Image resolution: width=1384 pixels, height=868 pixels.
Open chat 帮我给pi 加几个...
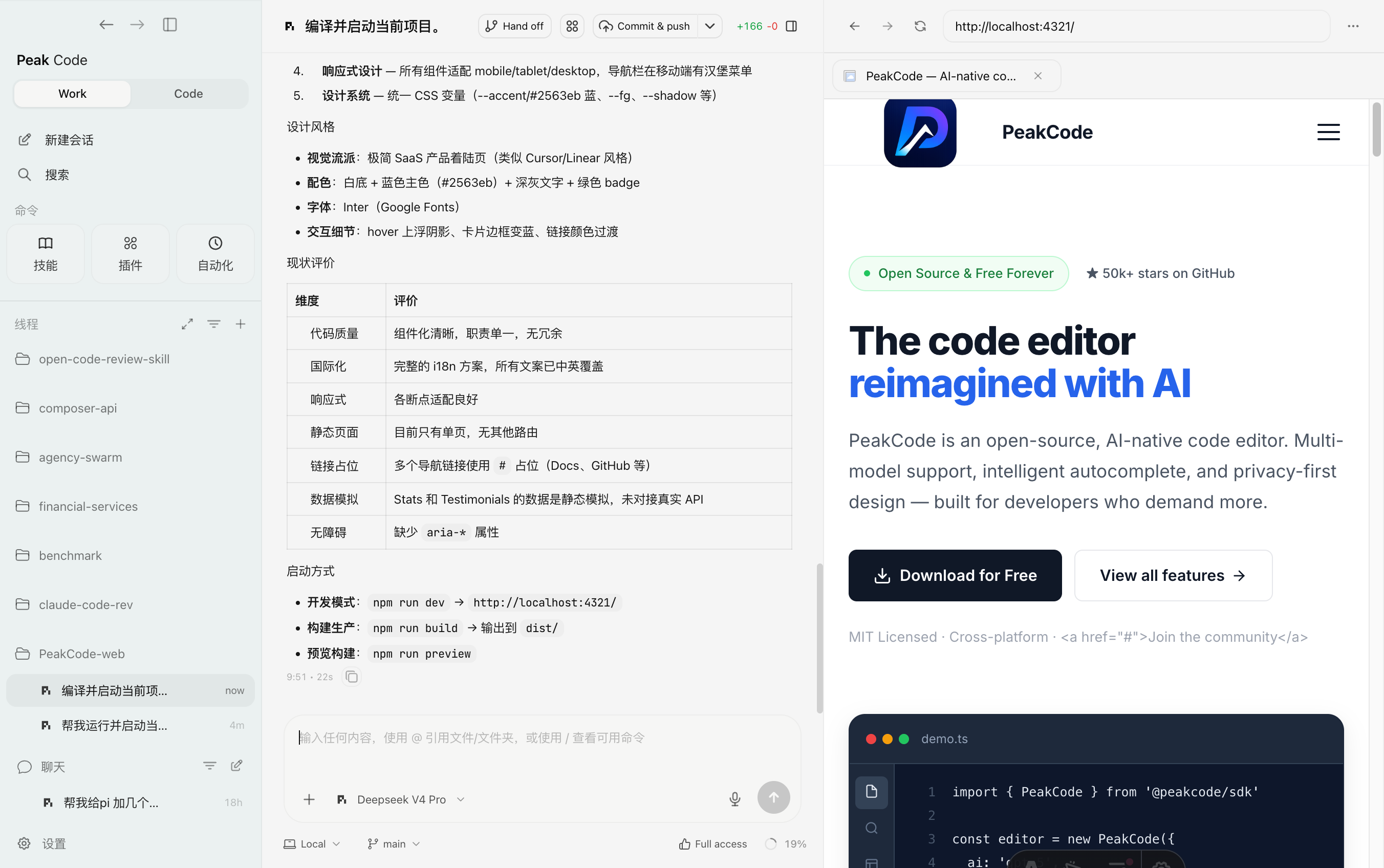[x=131, y=802]
